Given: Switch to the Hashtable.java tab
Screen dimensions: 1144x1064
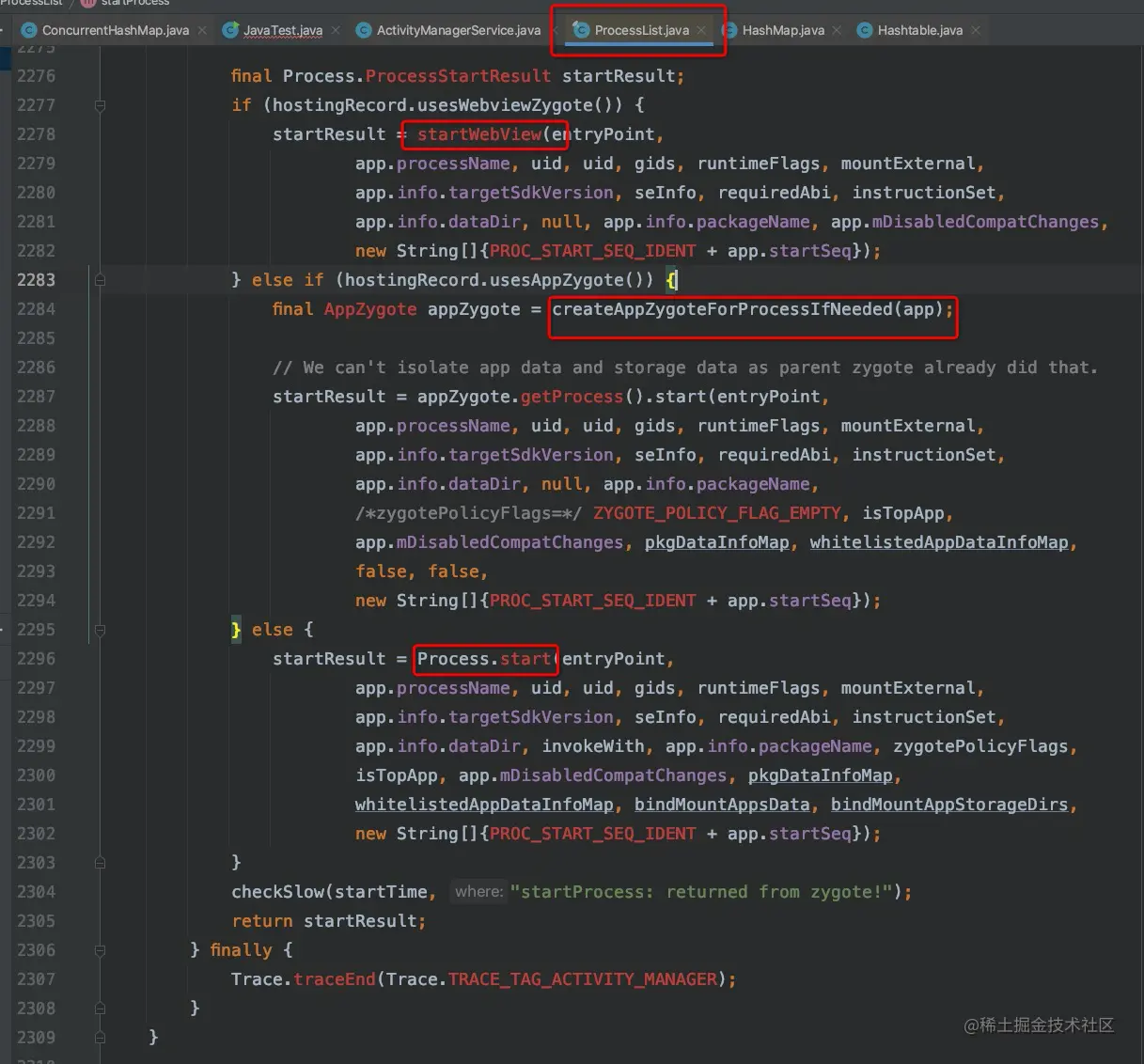Looking at the screenshot, I should pos(920,30).
